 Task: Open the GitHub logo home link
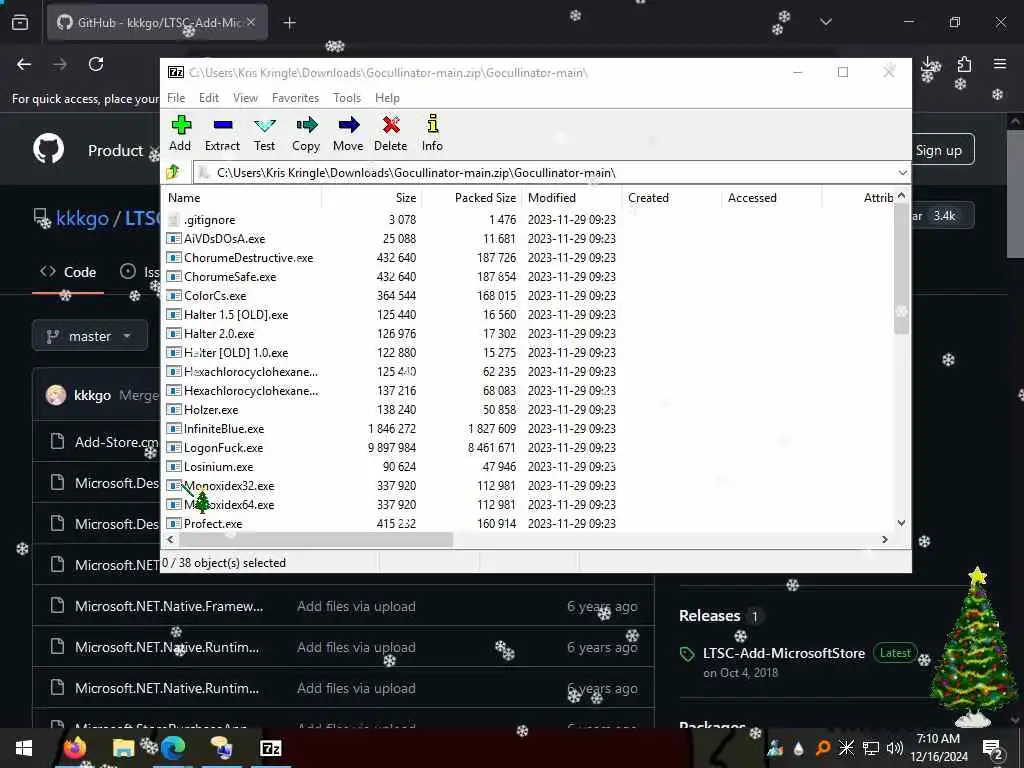[x=49, y=150]
